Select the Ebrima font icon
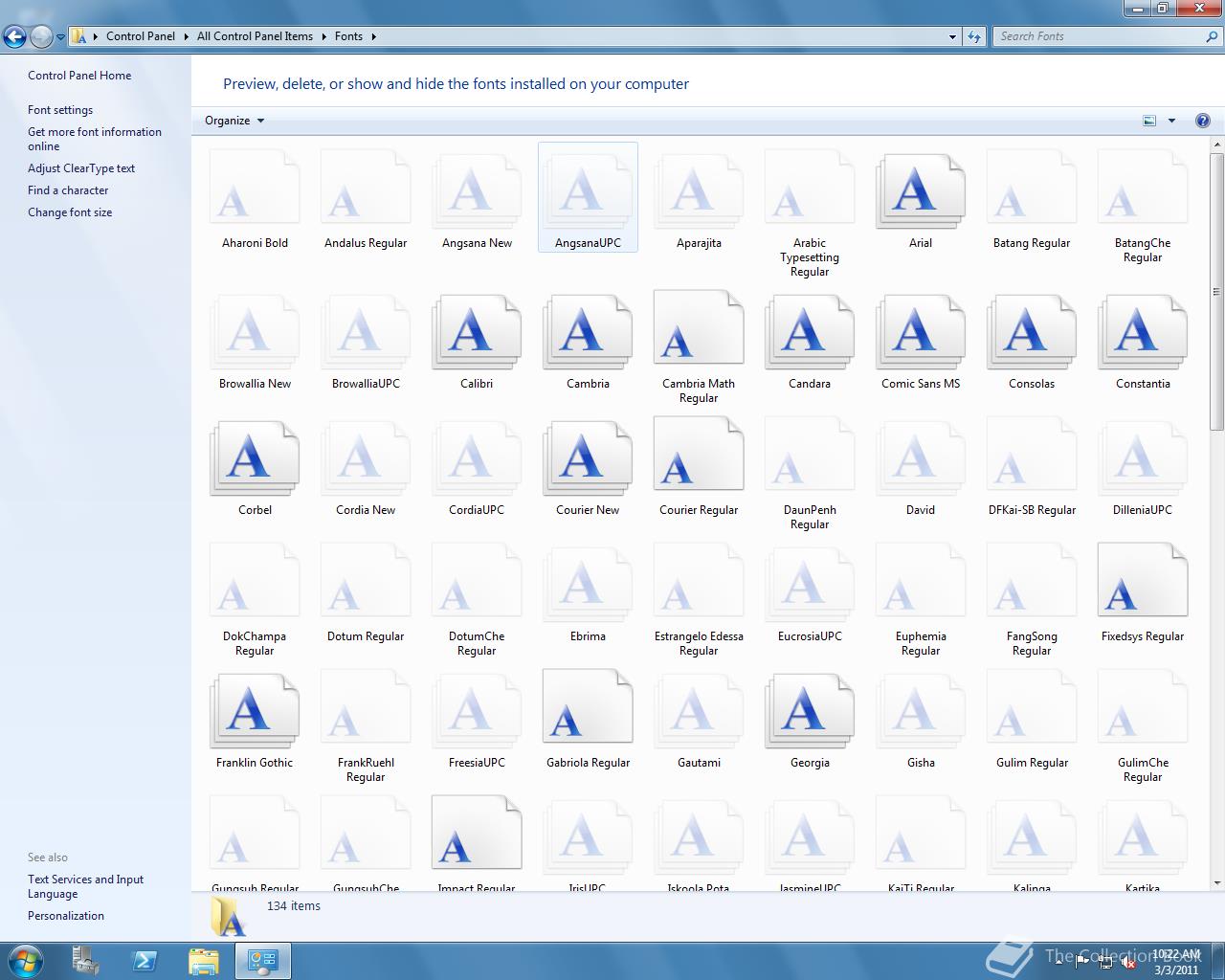The image size is (1225, 980). click(587, 583)
